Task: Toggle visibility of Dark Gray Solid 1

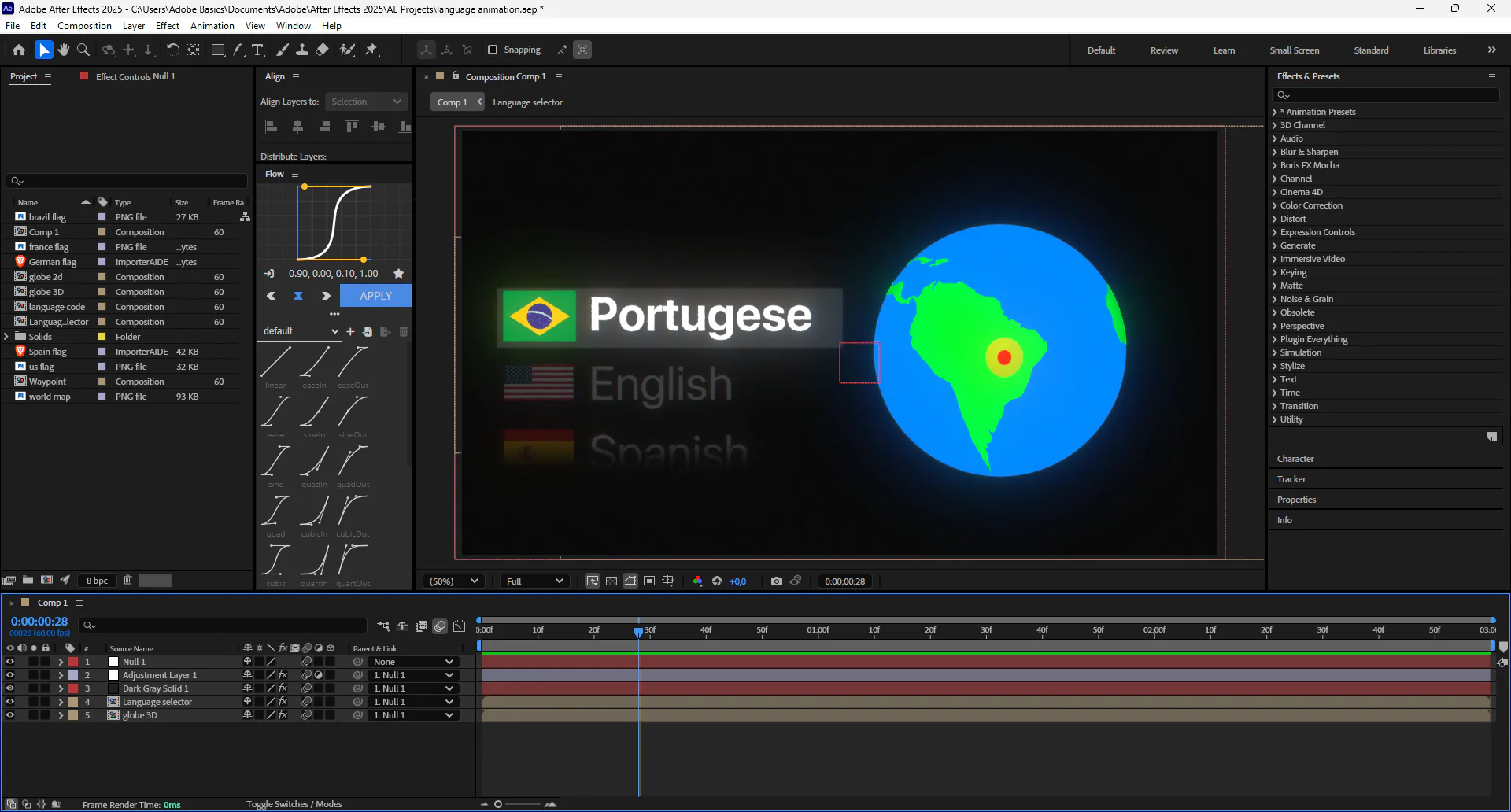Action: coord(10,688)
